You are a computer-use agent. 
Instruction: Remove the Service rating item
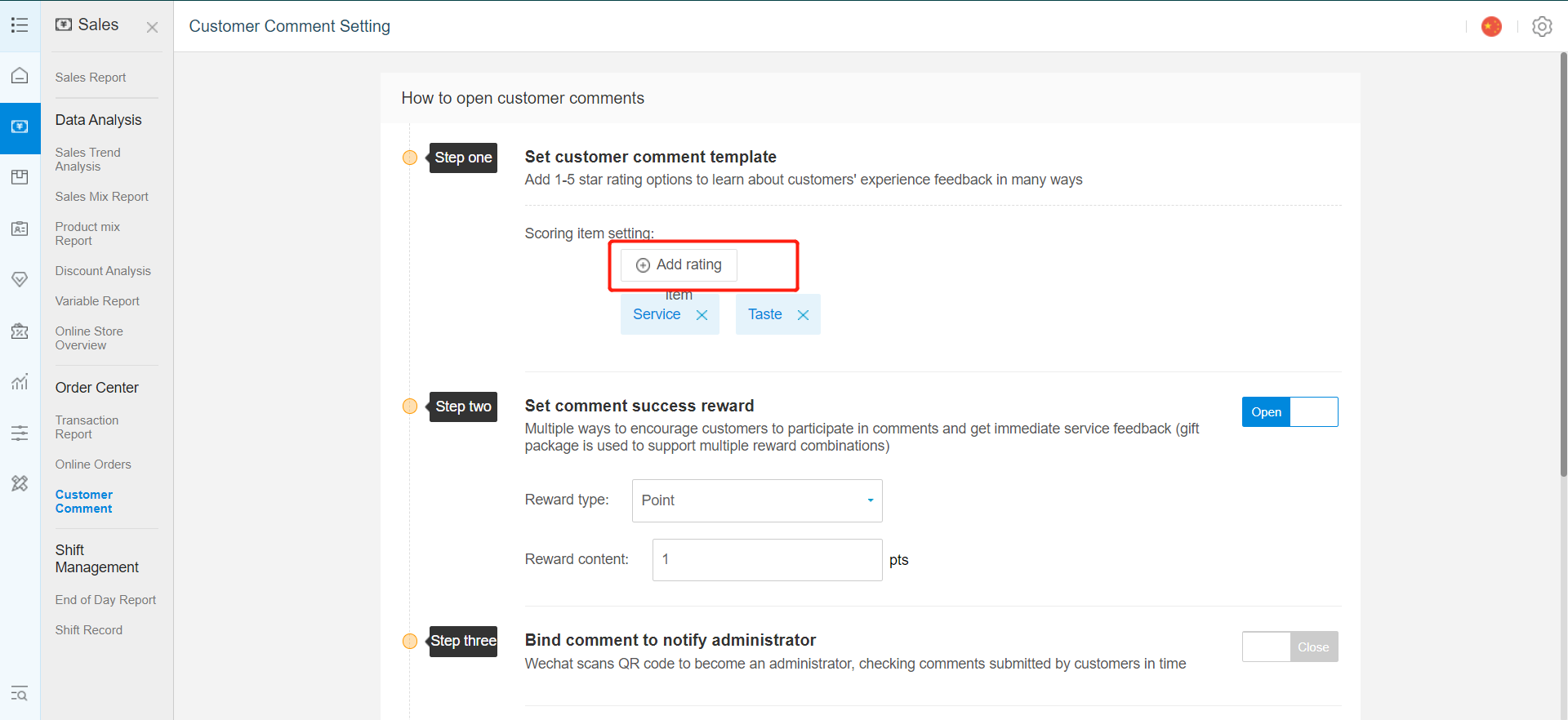(x=702, y=315)
